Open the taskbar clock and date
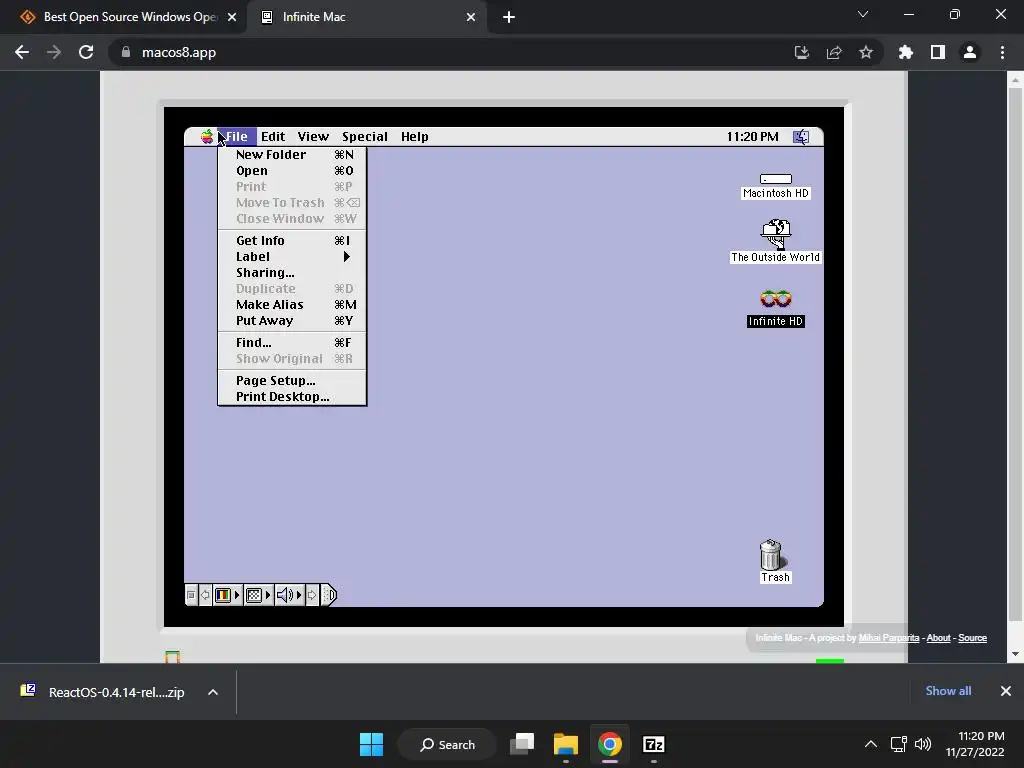 [975, 744]
